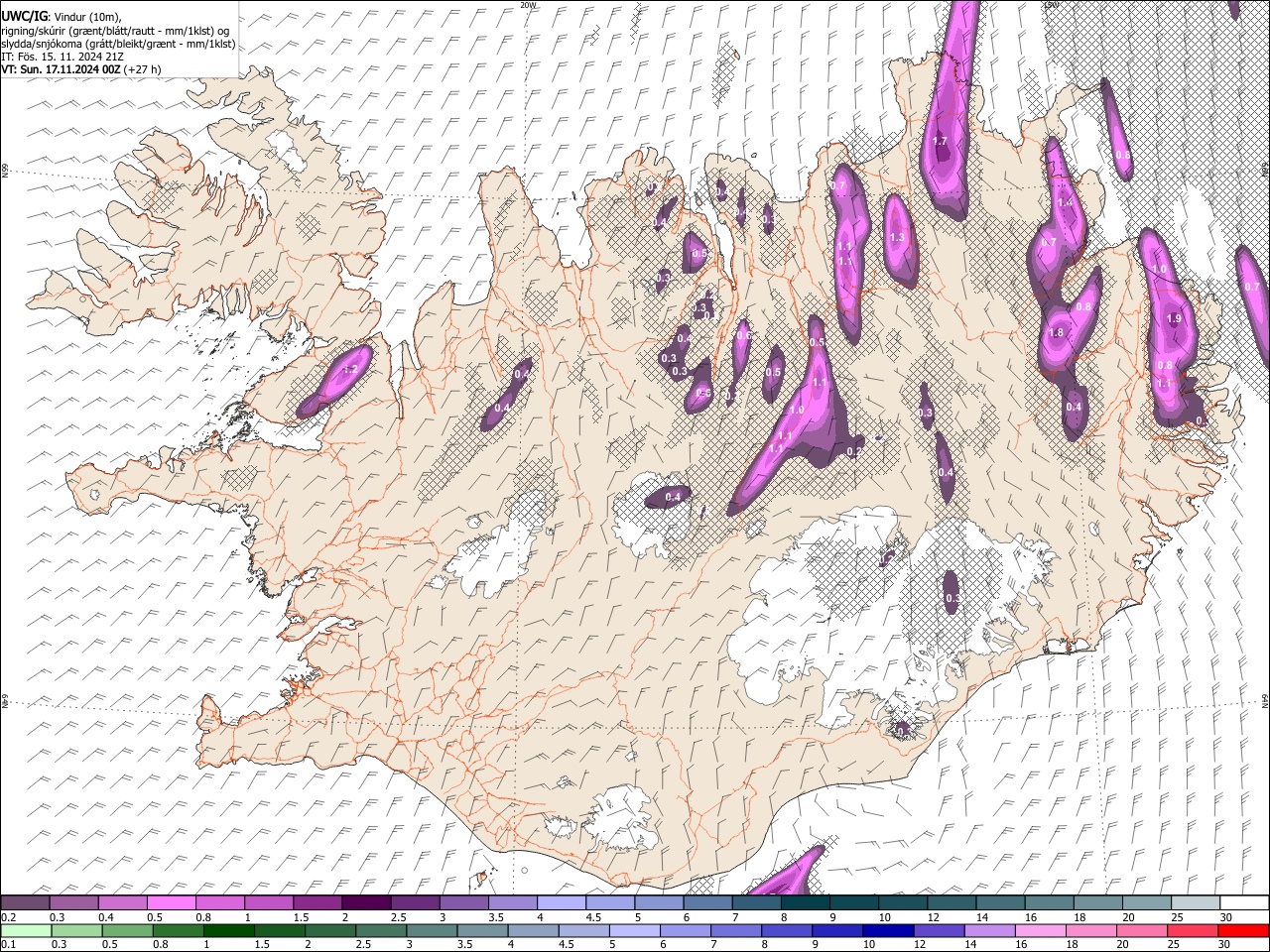Click the '0.2' label in the upper legend scale
The height and width of the screenshot is (952, 1270).
6,917
